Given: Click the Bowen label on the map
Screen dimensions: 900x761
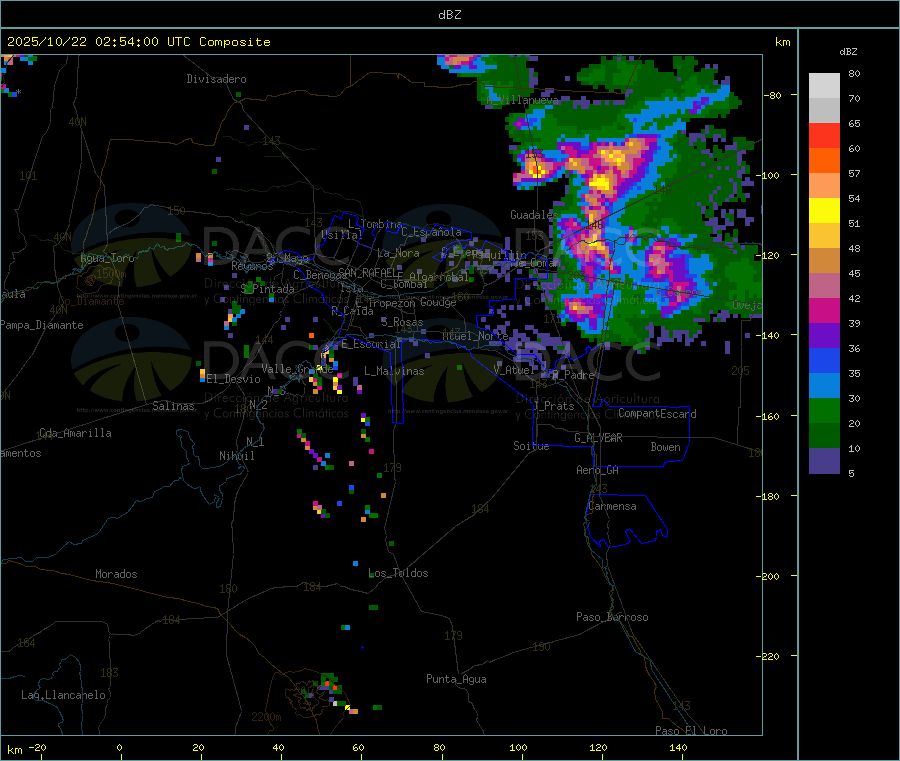Looking at the screenshot, I should pos(665,447).
